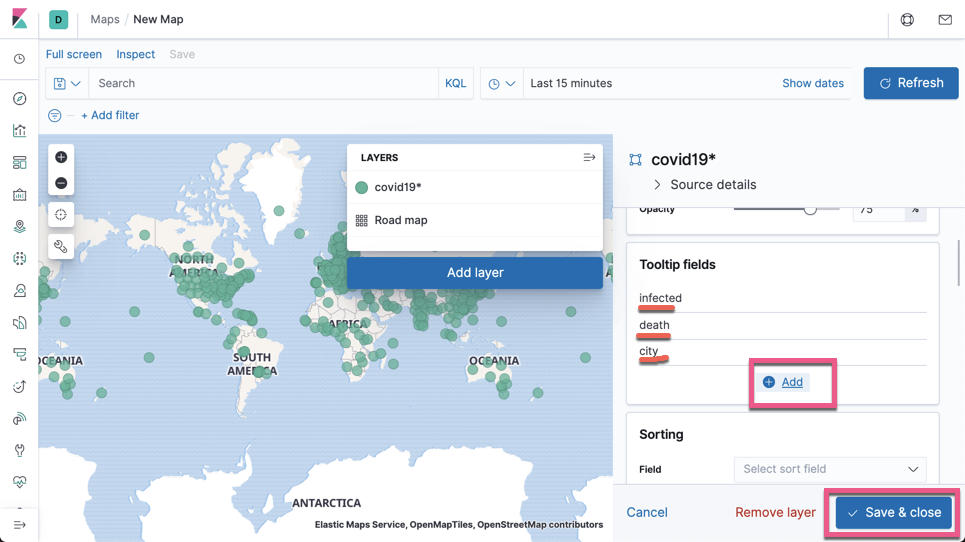965x542 pixels.
Task: Open Machine Learning icon in sidebar
Action: [x=20, y=258]
